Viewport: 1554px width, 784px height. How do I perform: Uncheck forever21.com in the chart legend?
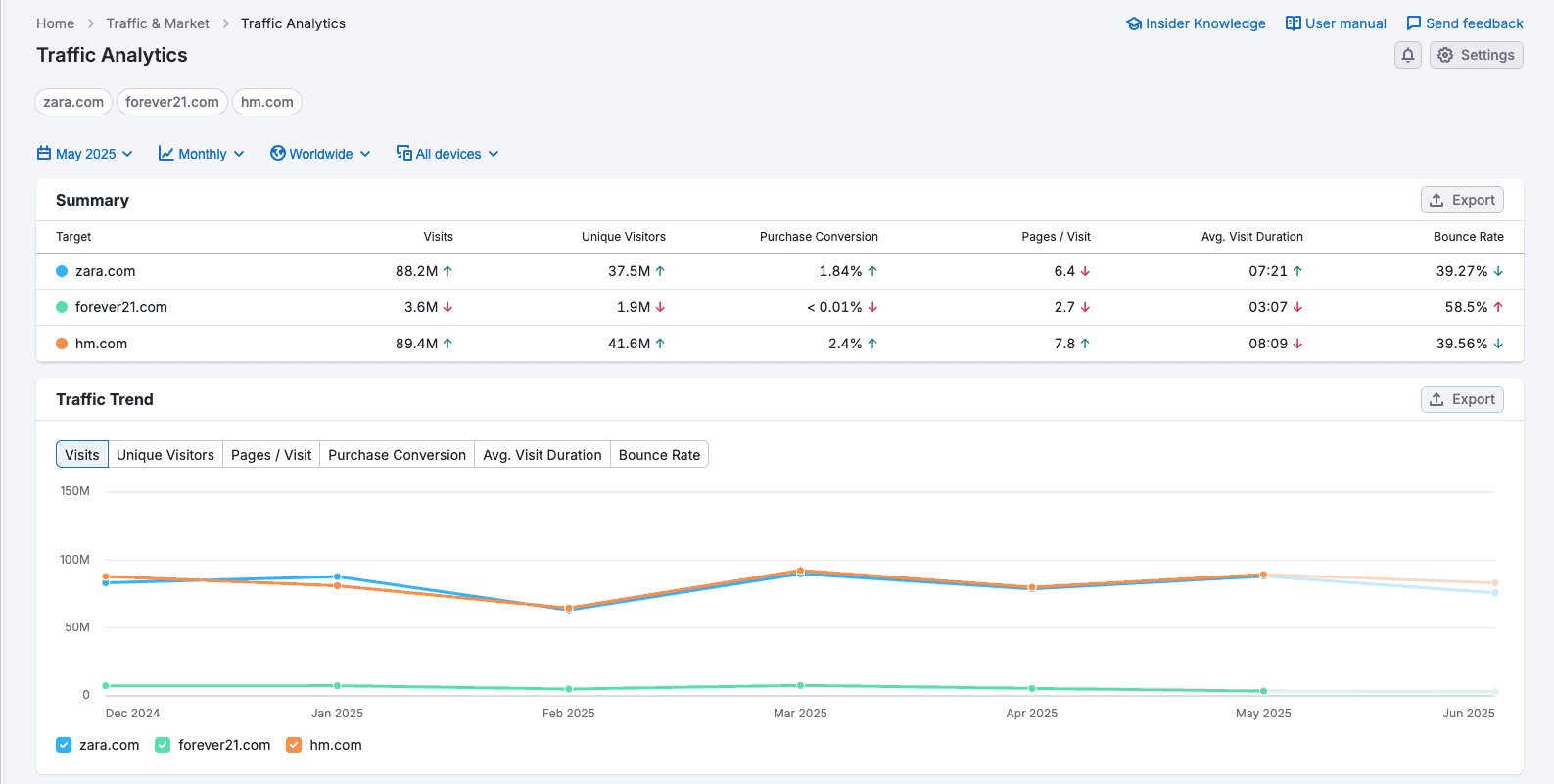point(163,745)
